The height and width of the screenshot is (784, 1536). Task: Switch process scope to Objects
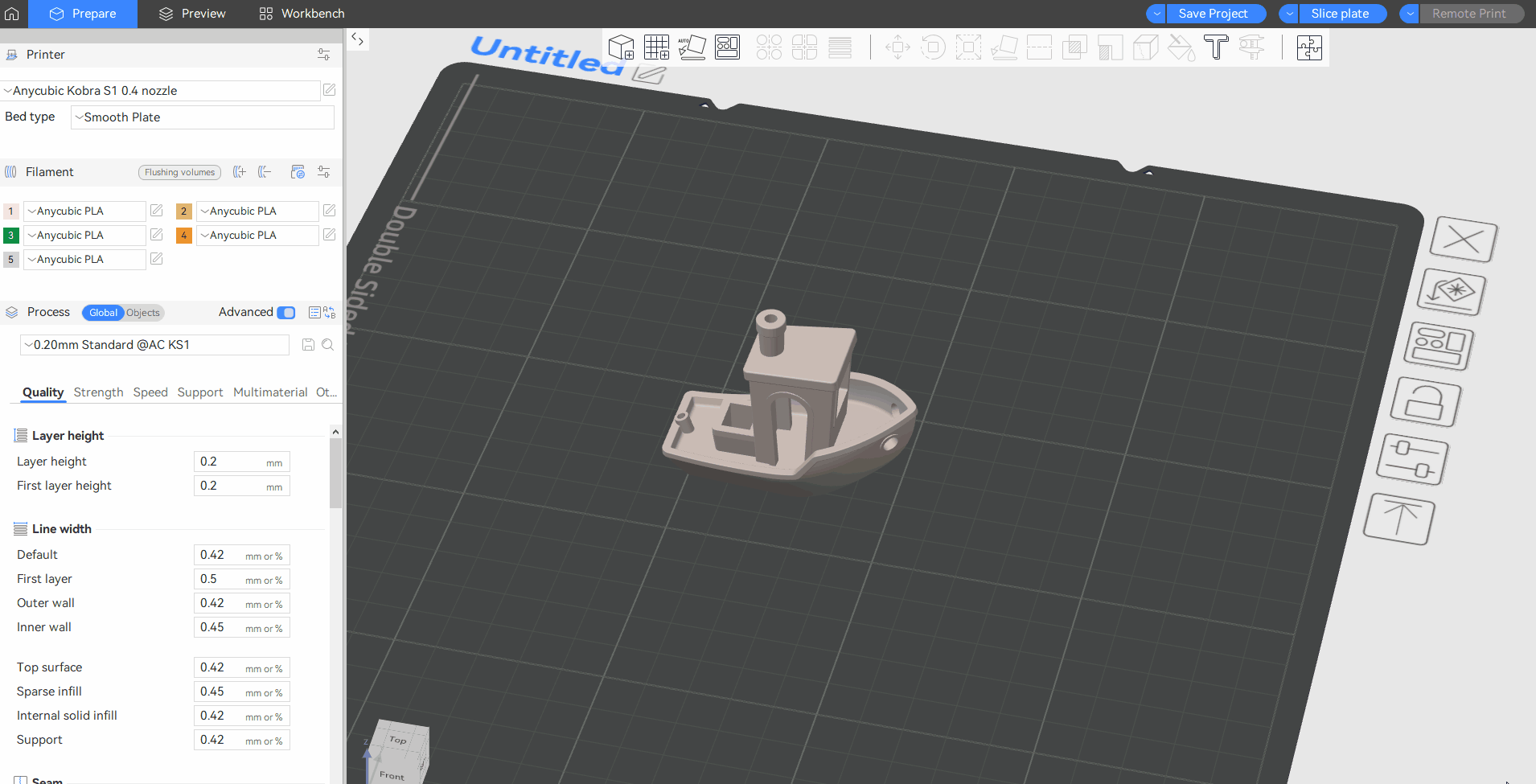[143, 313]
